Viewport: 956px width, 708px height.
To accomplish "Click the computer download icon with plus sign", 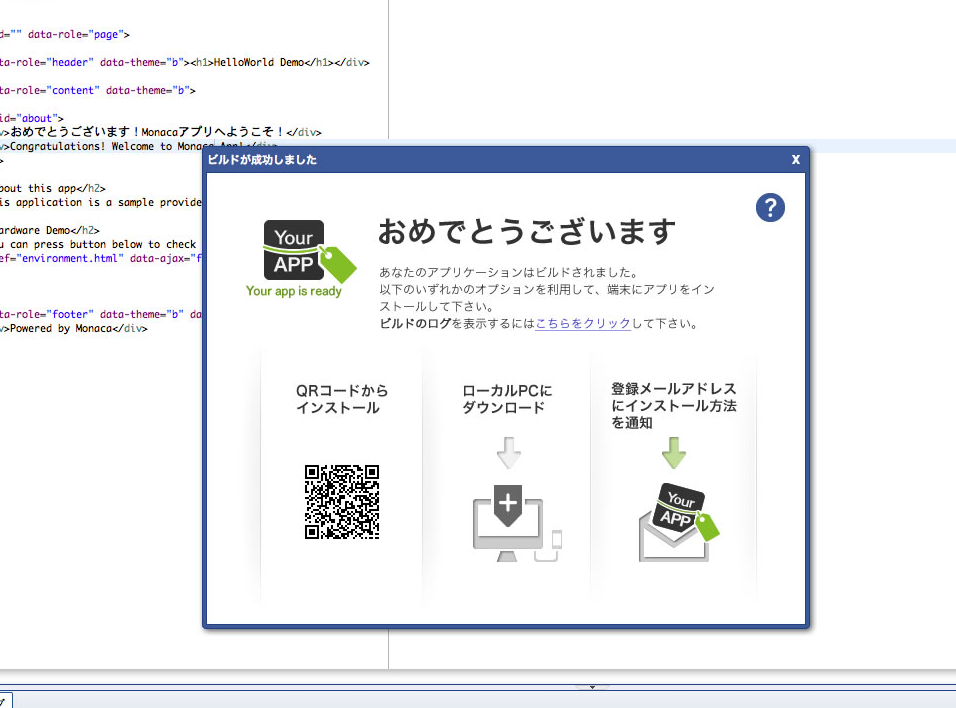I will pyautogui.click(x=508, y=522).
